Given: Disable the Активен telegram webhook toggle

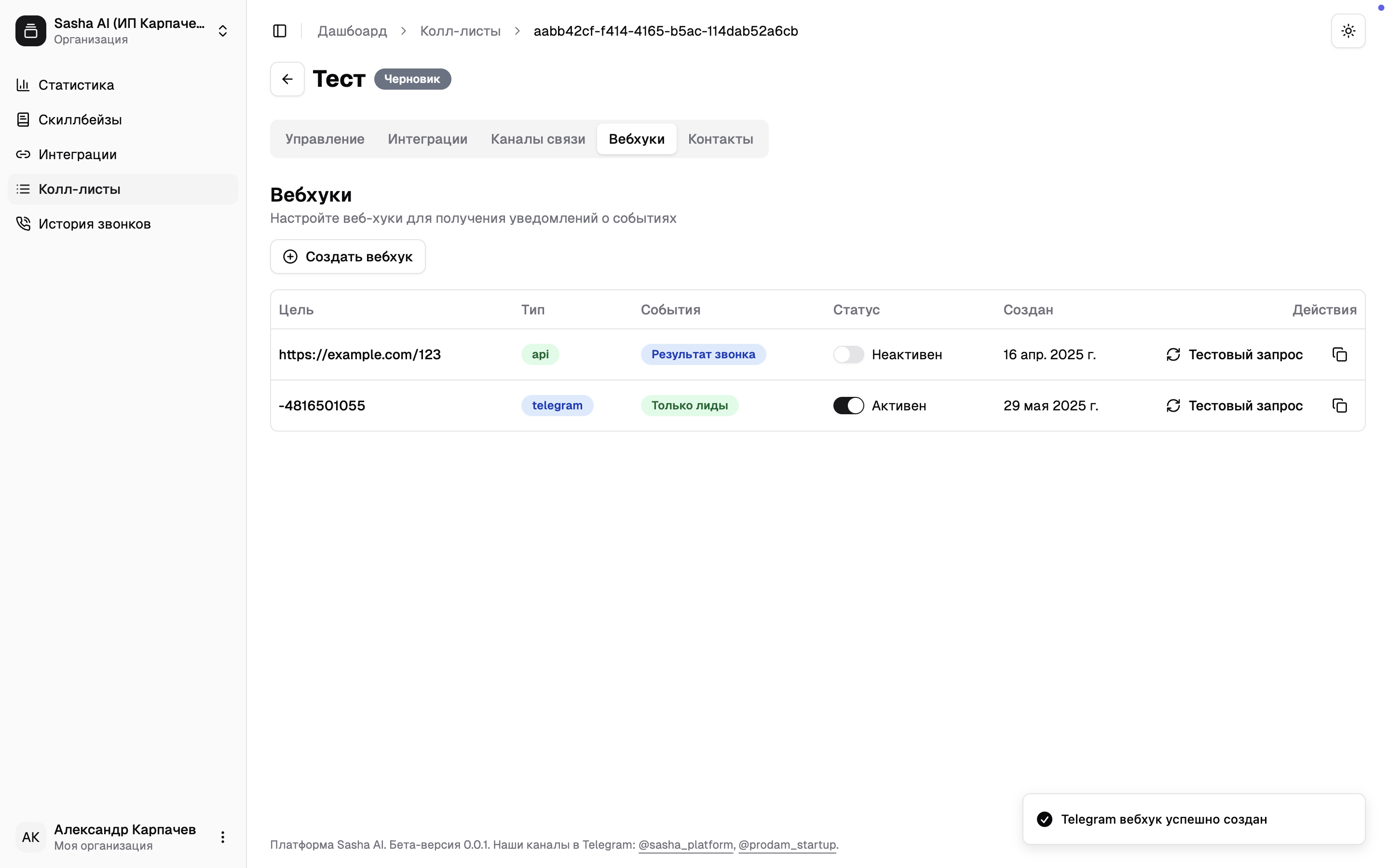Looking at the screenshot, I should coord(848,406).
